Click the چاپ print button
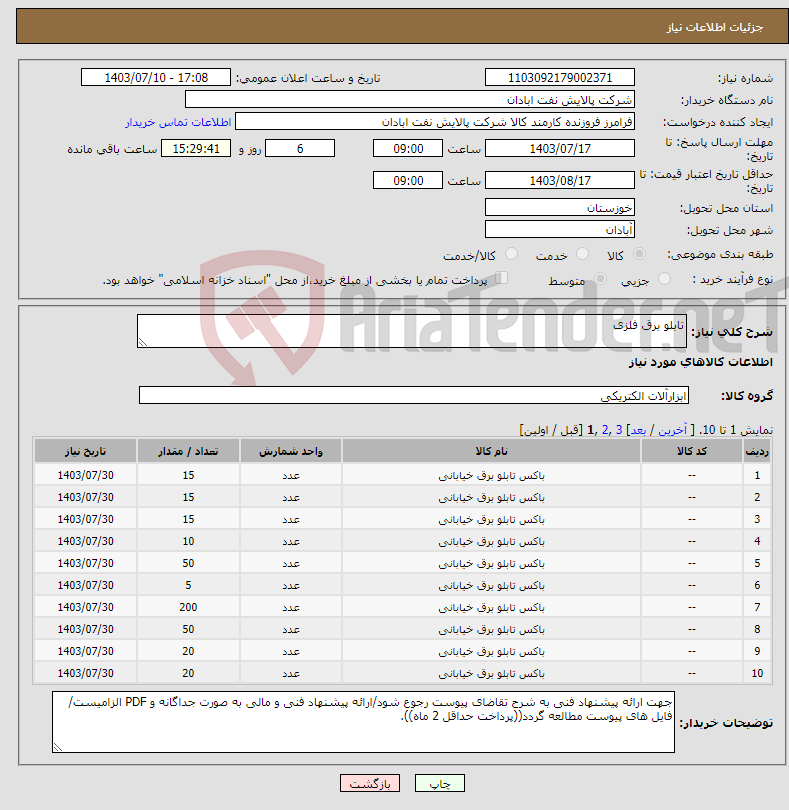Image resolution: width=789 pixels, height=810 pixels. [x=440, y=783]
